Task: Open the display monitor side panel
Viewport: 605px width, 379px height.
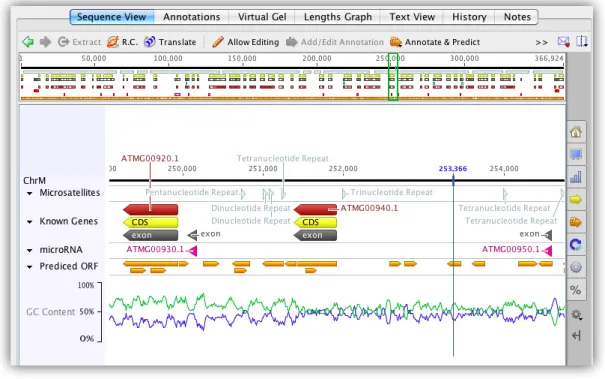Action: [576, 154]
